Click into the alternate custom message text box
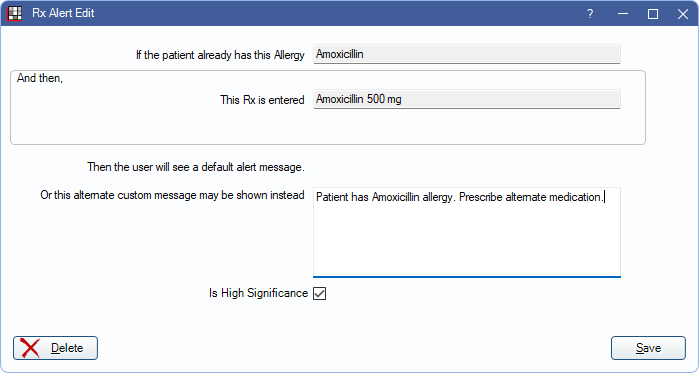Viewport: 699px width, 373px height. click(x=467, y=232)
